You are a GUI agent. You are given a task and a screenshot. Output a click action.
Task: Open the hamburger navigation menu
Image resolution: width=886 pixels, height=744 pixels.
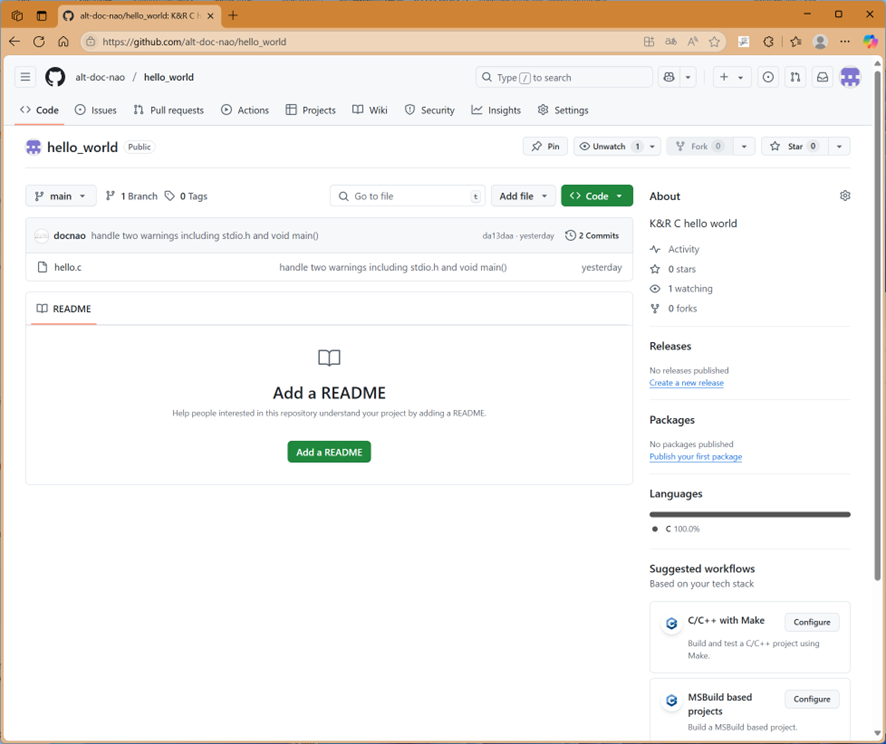[x=25, y=77]
